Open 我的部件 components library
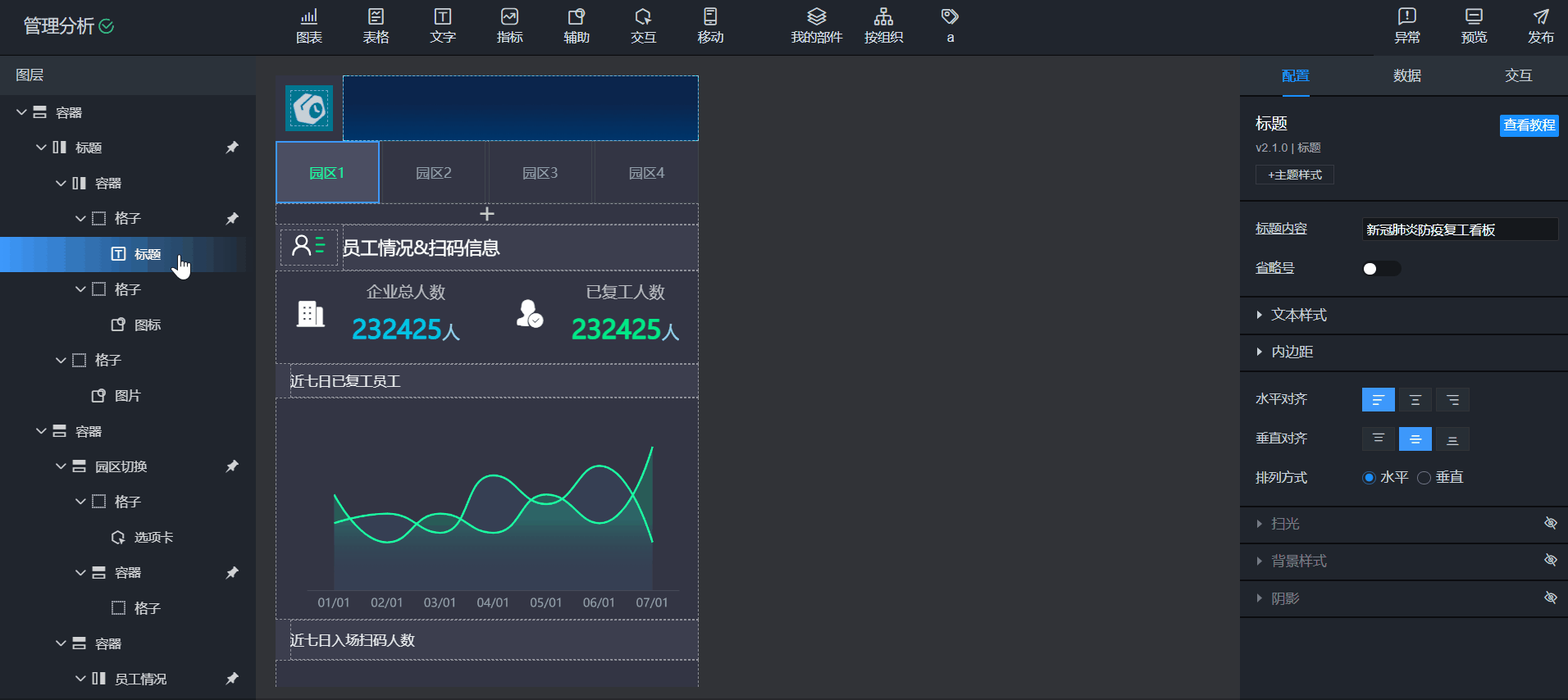The width and height of the screenshot is (1568, 700). 816,26
